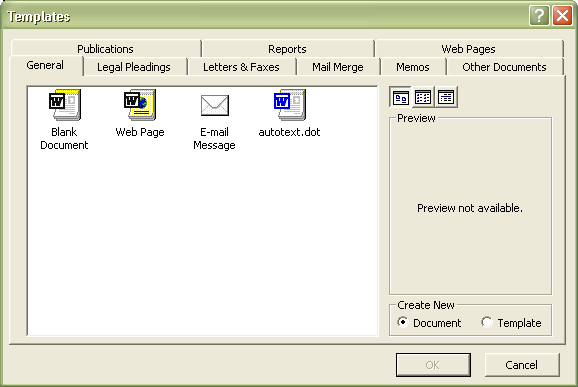Open the Web Pages tab

coord(469,49)
